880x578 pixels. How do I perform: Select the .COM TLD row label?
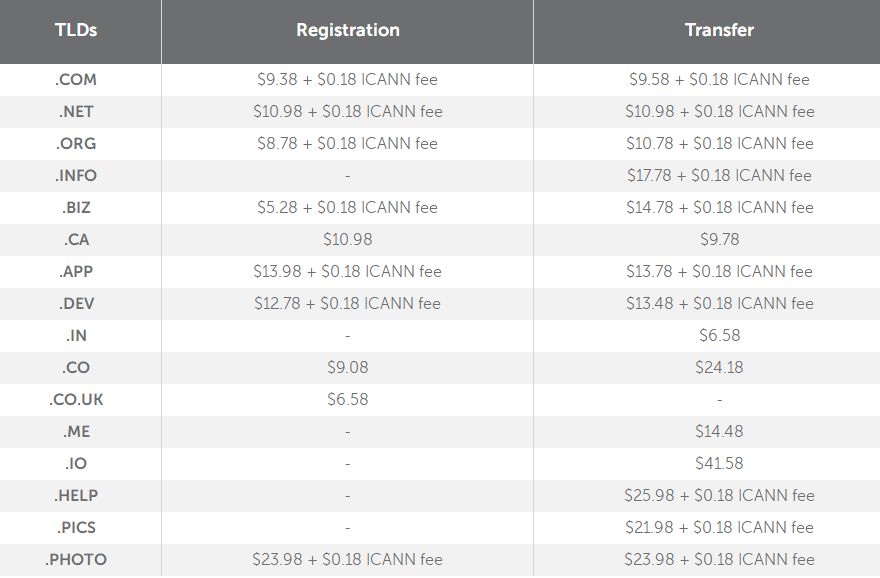click(76, 79)
